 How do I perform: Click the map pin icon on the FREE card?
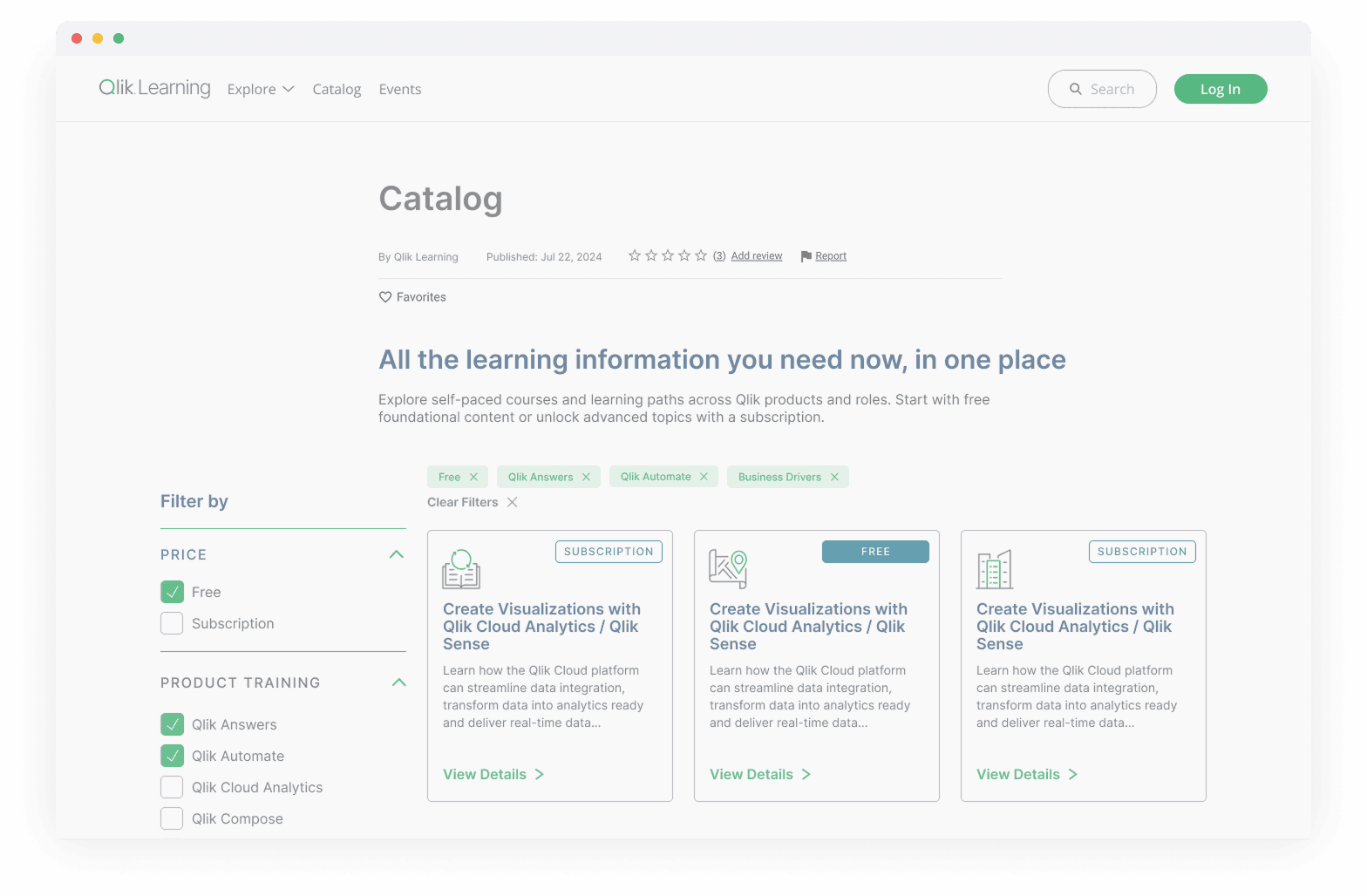coord(728,569)
